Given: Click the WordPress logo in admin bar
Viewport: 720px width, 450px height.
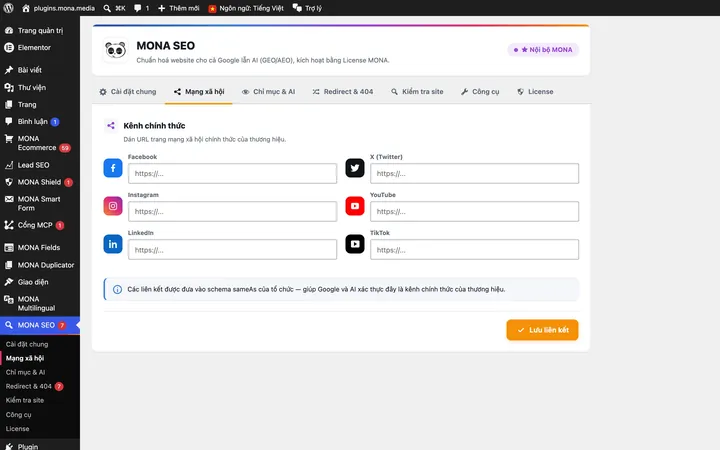Looking at the screenshot, I should point(8,8).
